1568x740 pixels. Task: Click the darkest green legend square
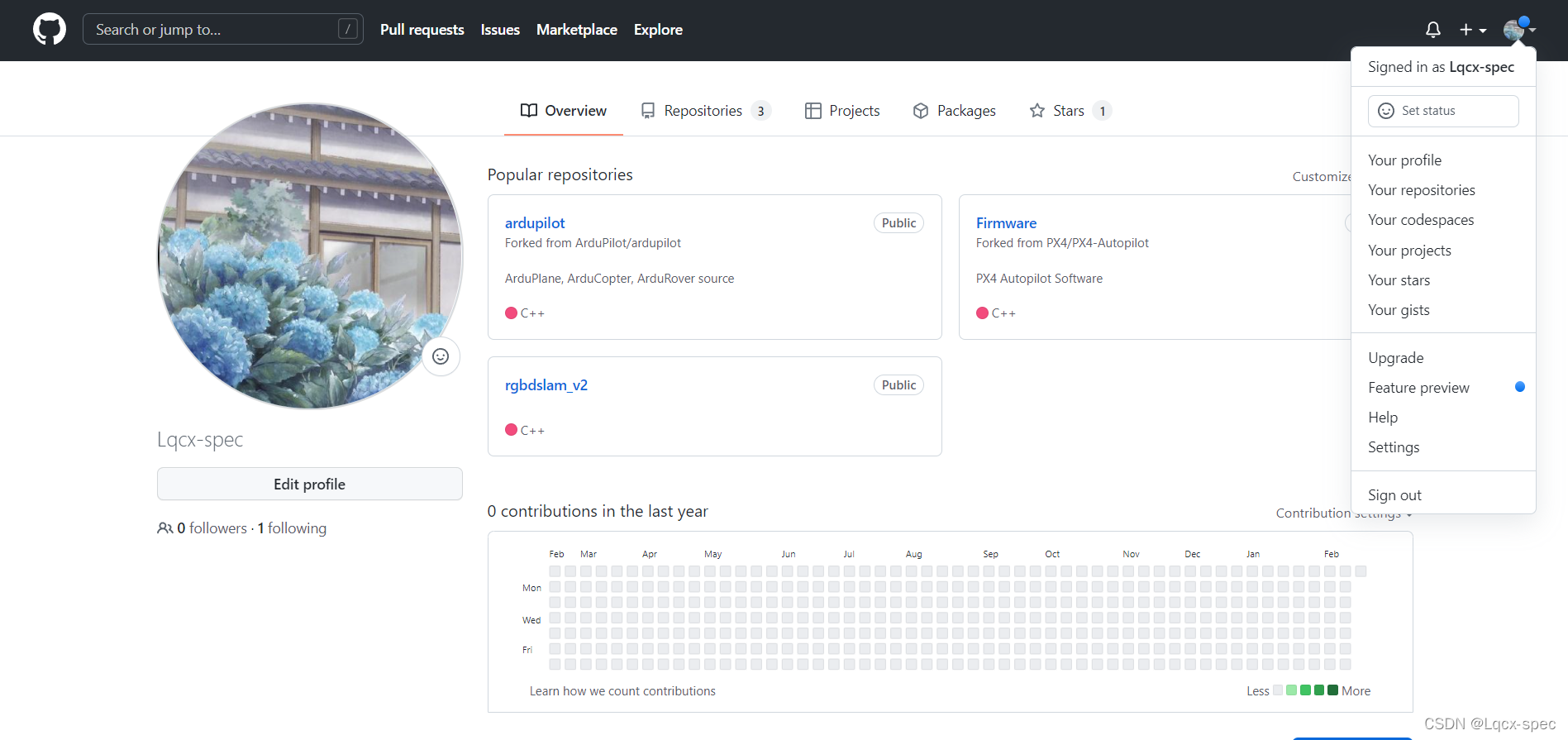point(1332,690)
